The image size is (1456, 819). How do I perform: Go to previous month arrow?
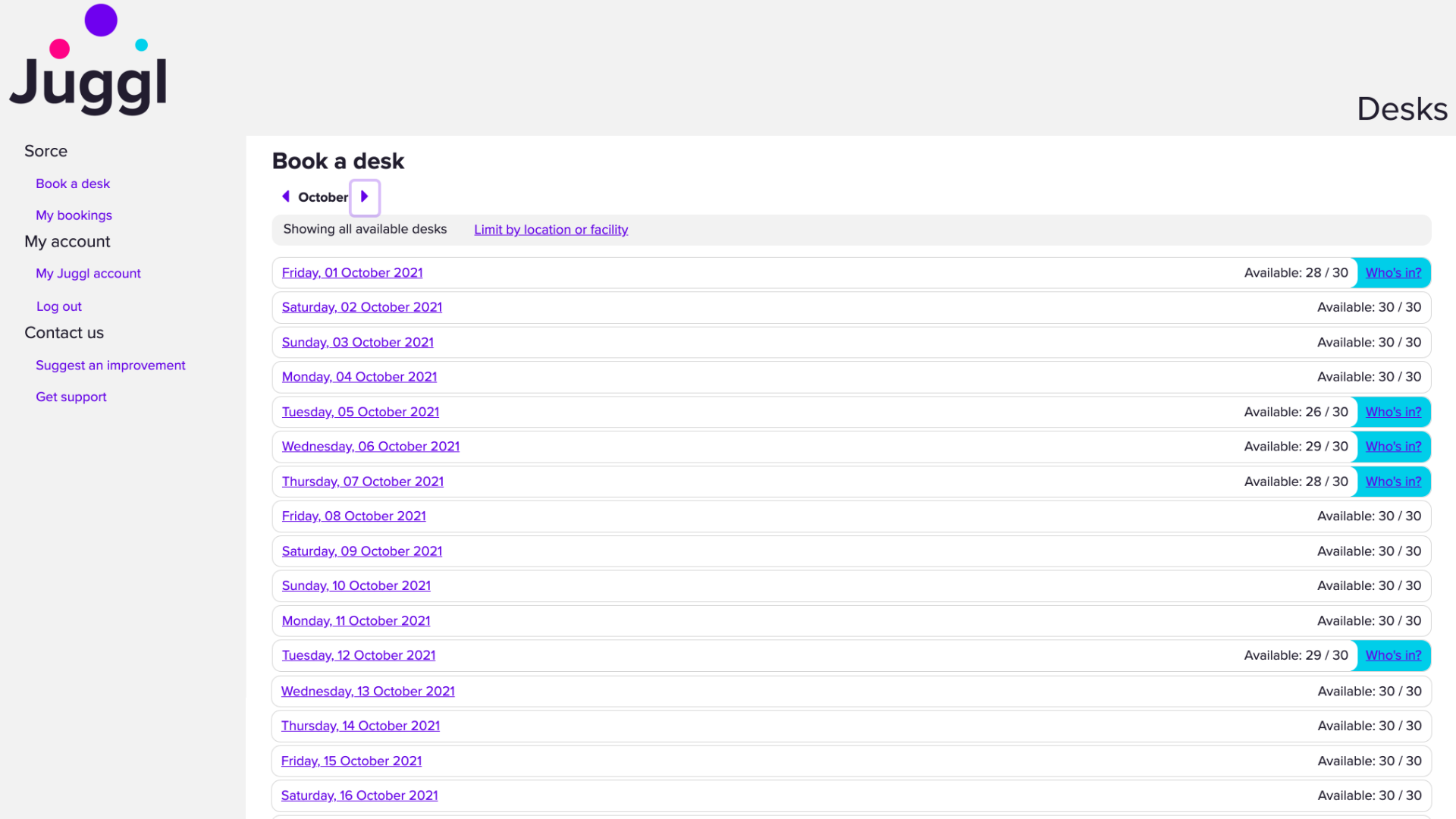pyautogui.click(x=286, y=196)
